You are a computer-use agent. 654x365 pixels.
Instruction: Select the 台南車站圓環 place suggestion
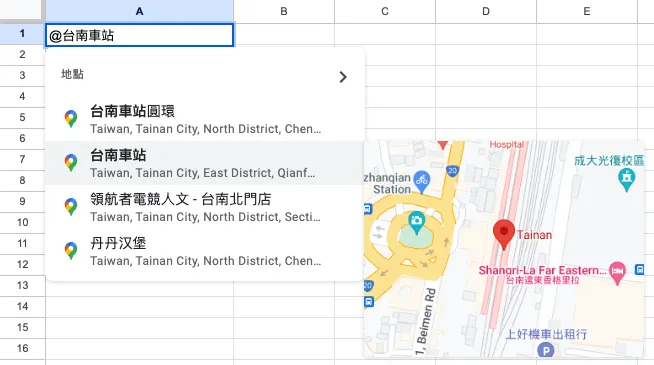pos(205,119)
